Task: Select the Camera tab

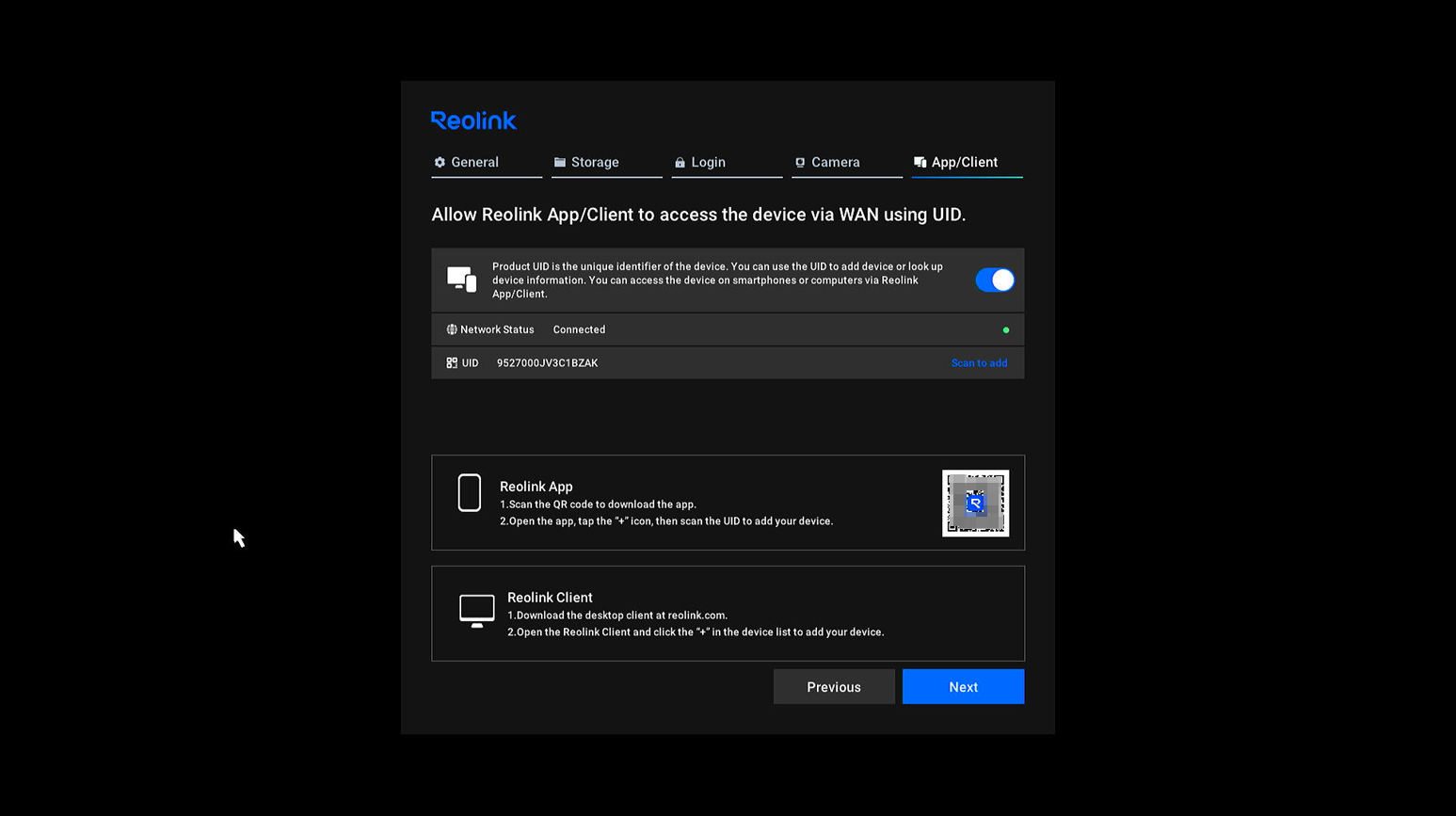Action: click(x=847, y=163)
